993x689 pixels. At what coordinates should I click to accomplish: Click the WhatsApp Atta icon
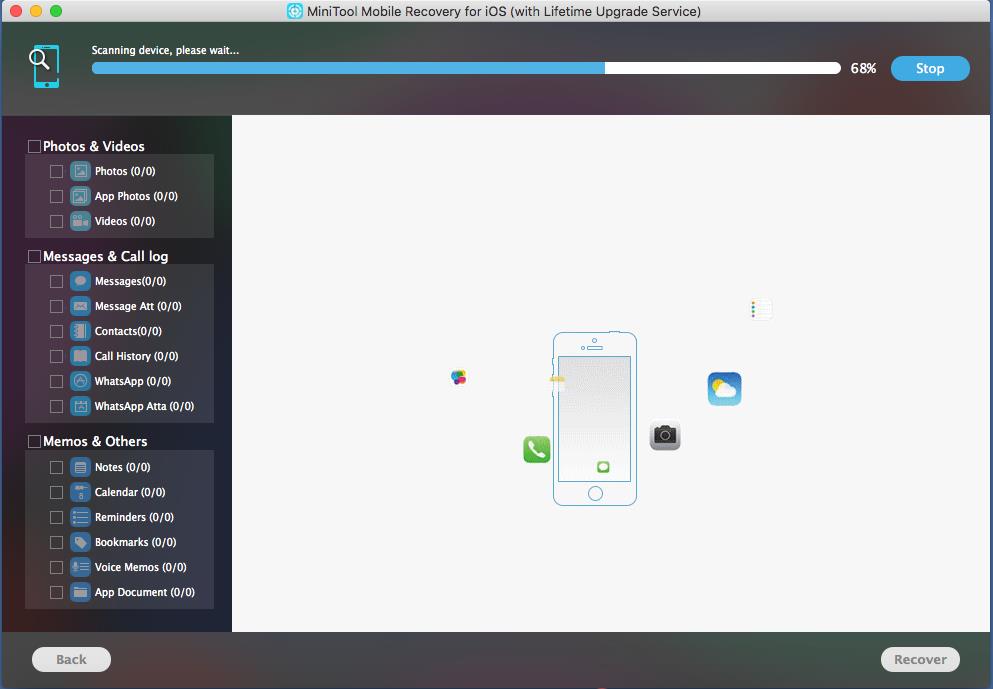click(80, 406)
